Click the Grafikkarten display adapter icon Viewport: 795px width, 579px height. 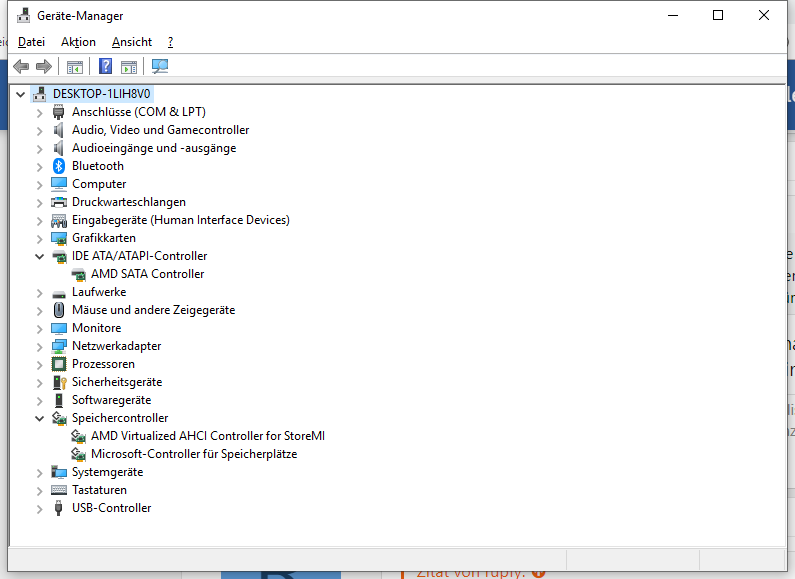(x=59, y=238)
